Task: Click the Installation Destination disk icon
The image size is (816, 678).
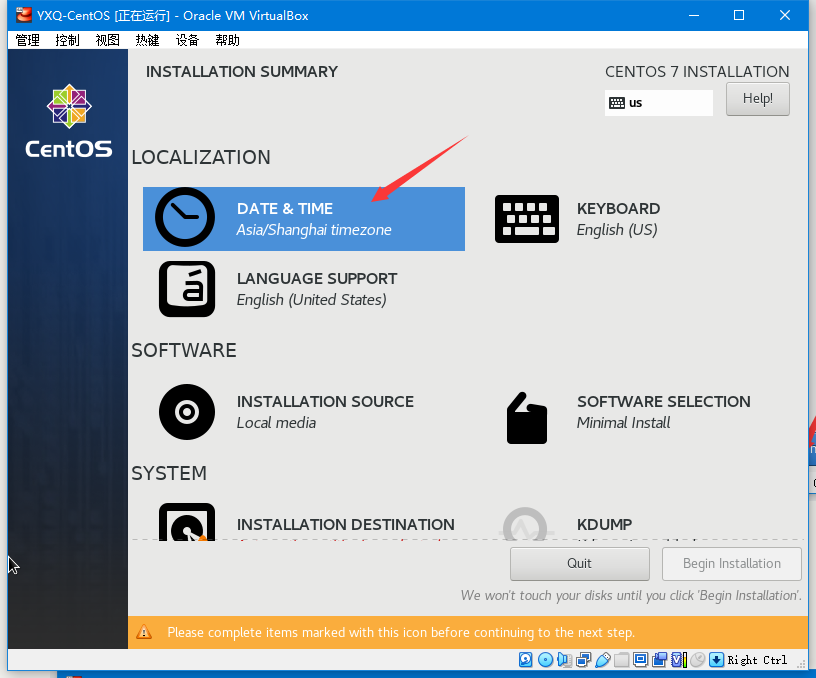Action: (187, 524)
